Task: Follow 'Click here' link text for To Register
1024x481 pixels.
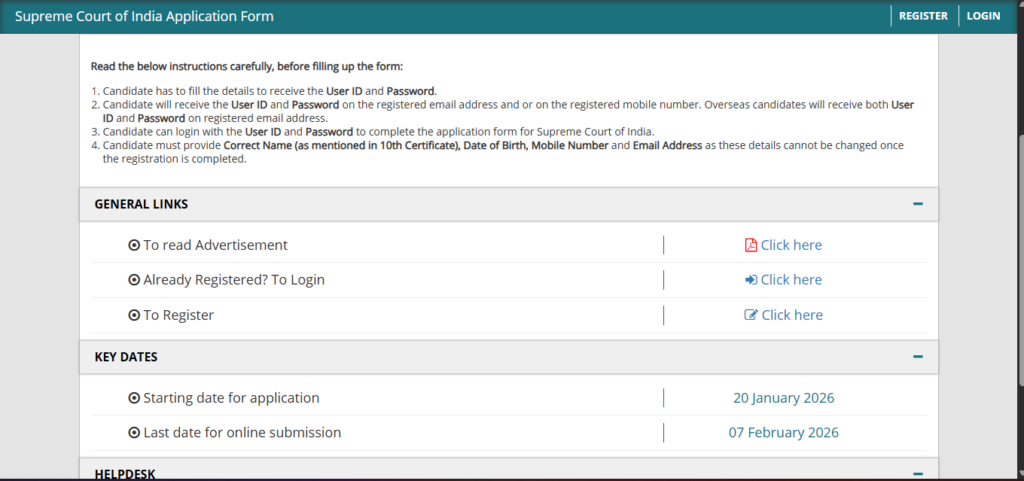Action: [x=792, y=315]
